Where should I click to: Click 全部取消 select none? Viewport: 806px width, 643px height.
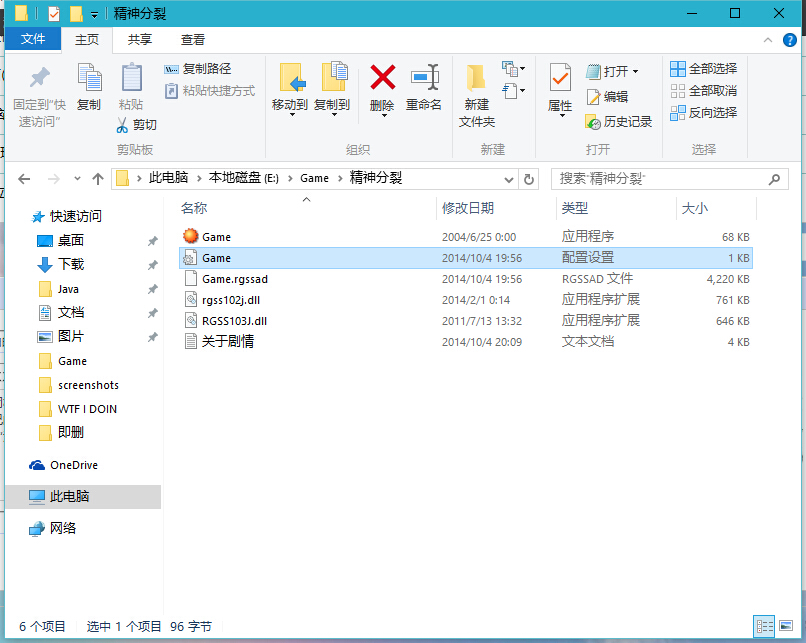[x=704, y=91]
